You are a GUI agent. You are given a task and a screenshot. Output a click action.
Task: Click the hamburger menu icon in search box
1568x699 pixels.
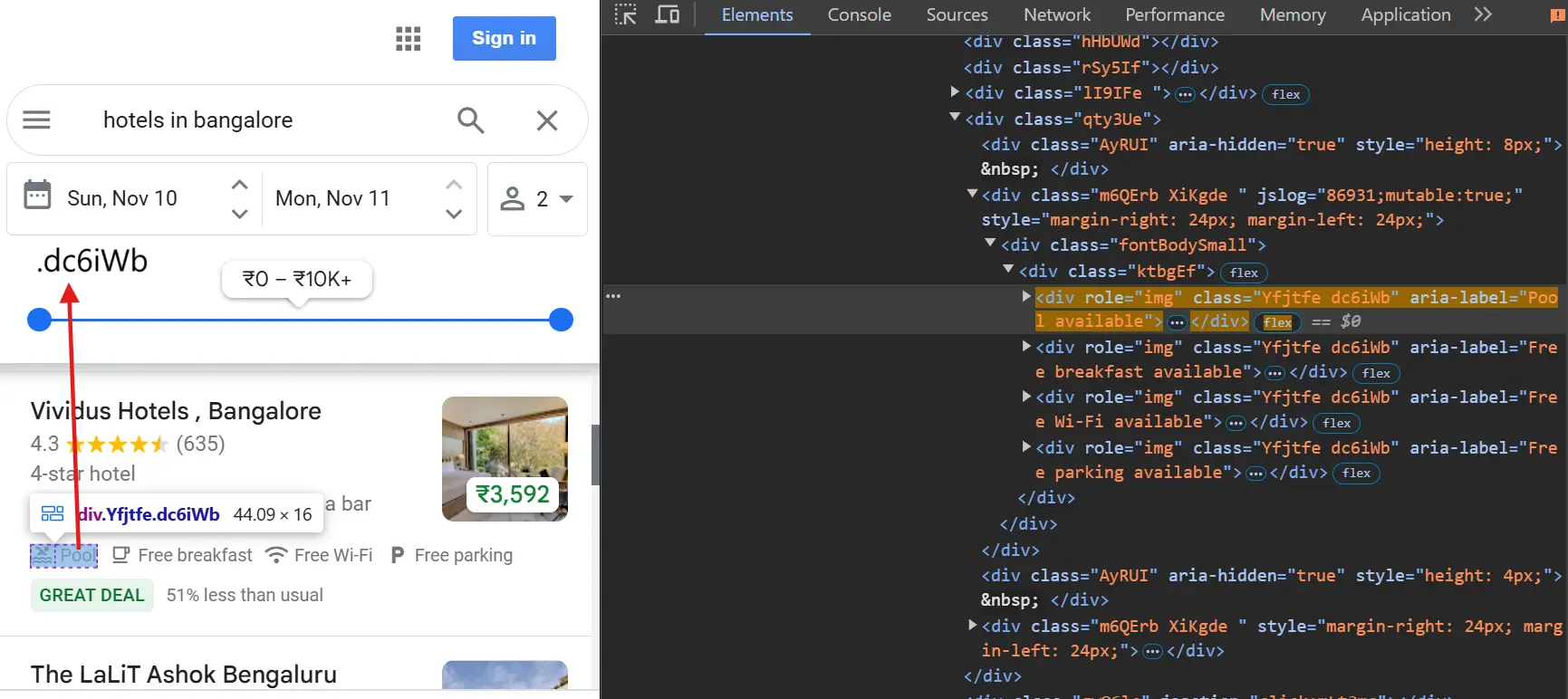[36, 120]
